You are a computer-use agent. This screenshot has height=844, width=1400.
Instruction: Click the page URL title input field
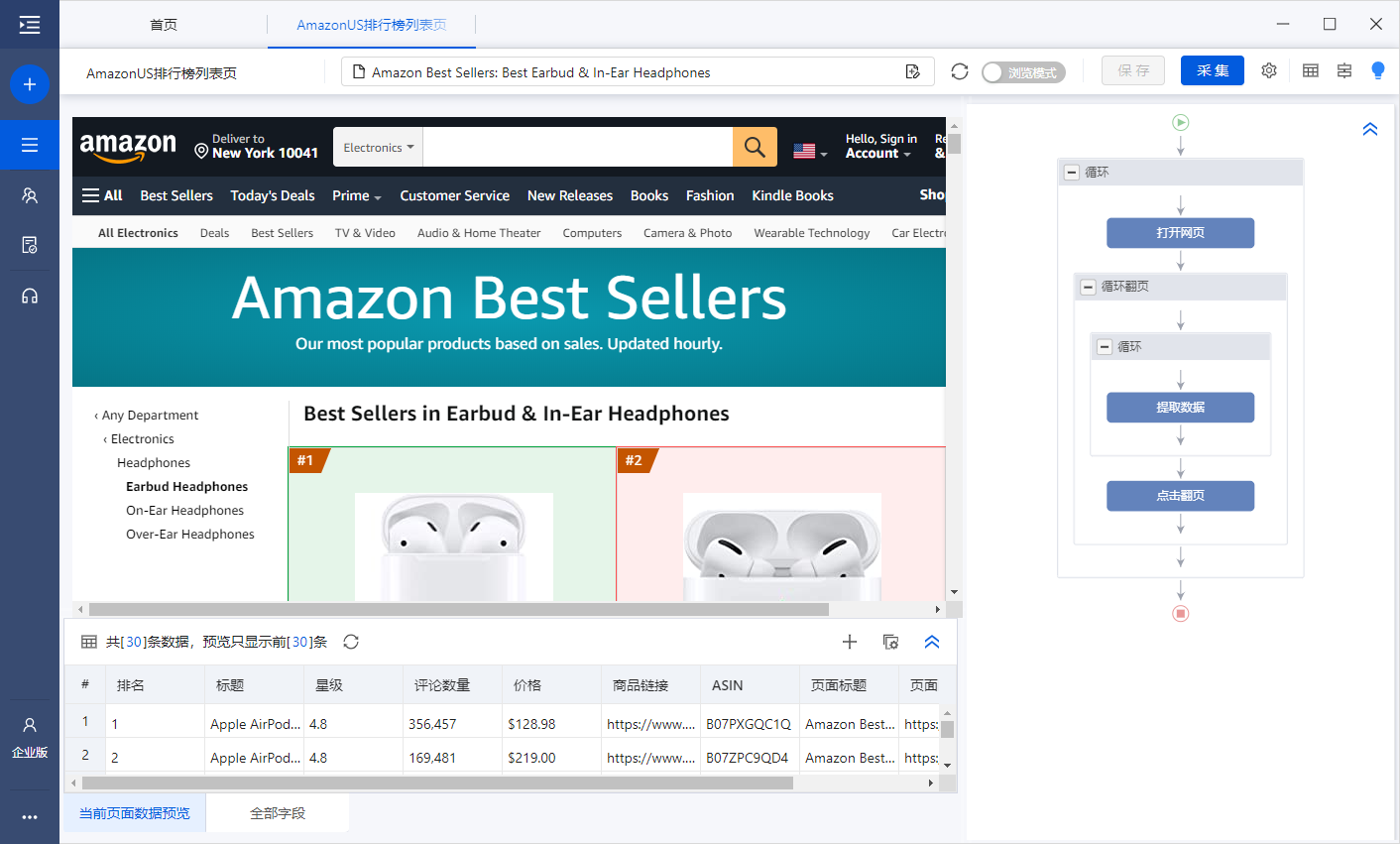[638, 71]
